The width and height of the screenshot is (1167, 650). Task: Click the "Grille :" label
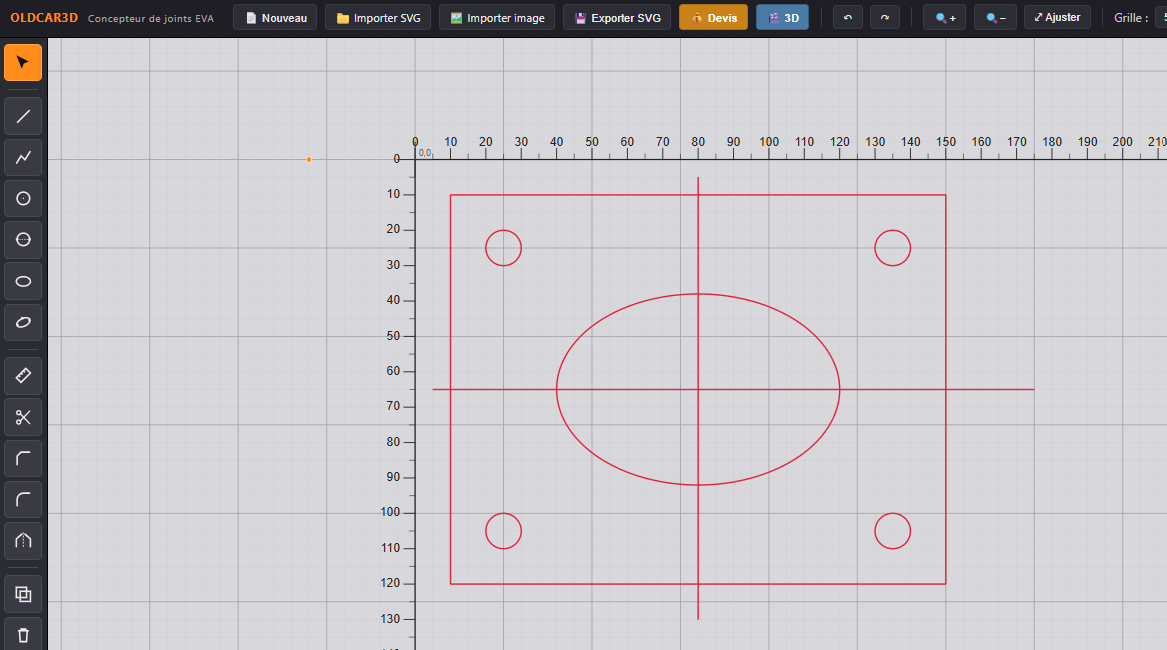coord(1131,17)
